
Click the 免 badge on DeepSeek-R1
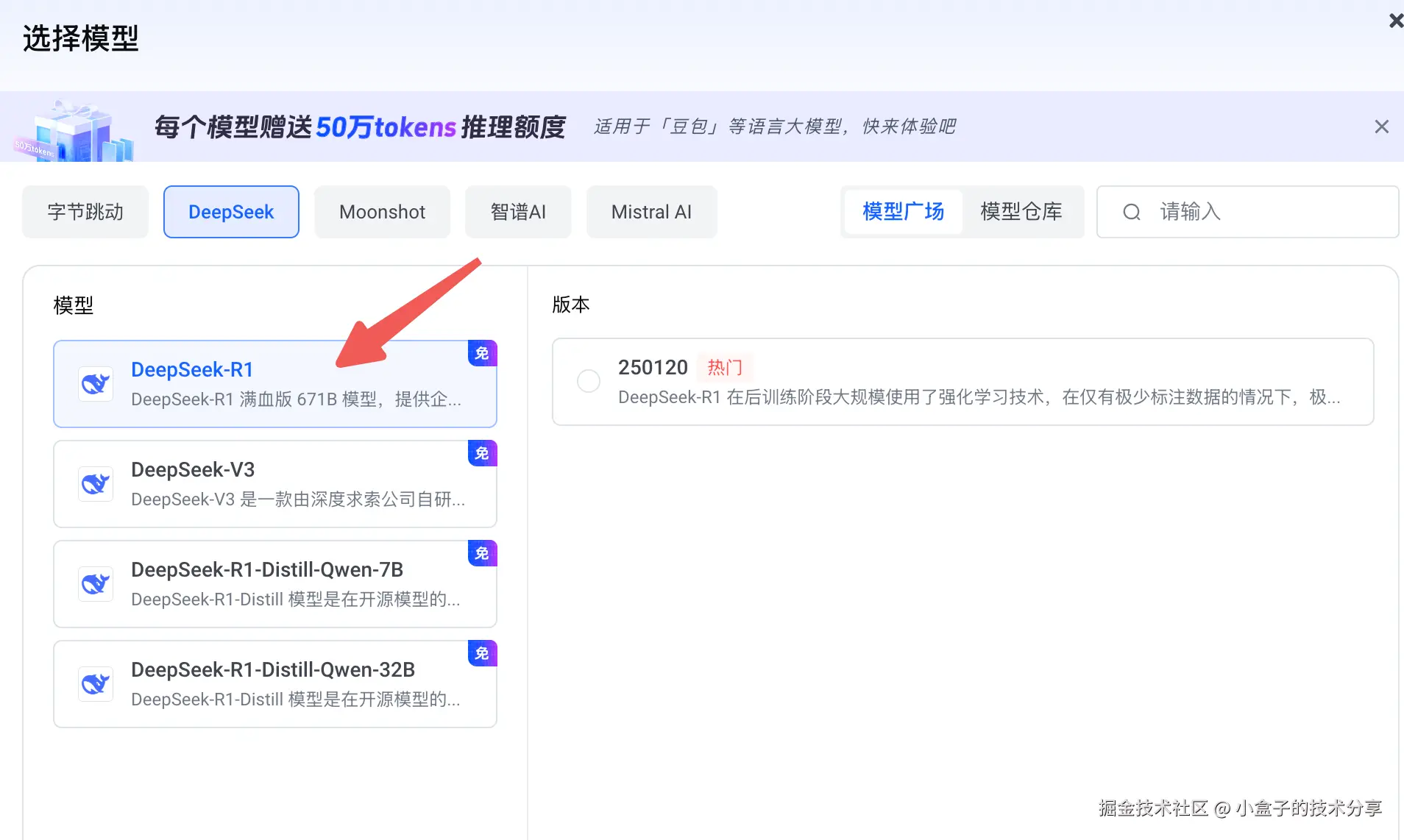coord(482,354)
